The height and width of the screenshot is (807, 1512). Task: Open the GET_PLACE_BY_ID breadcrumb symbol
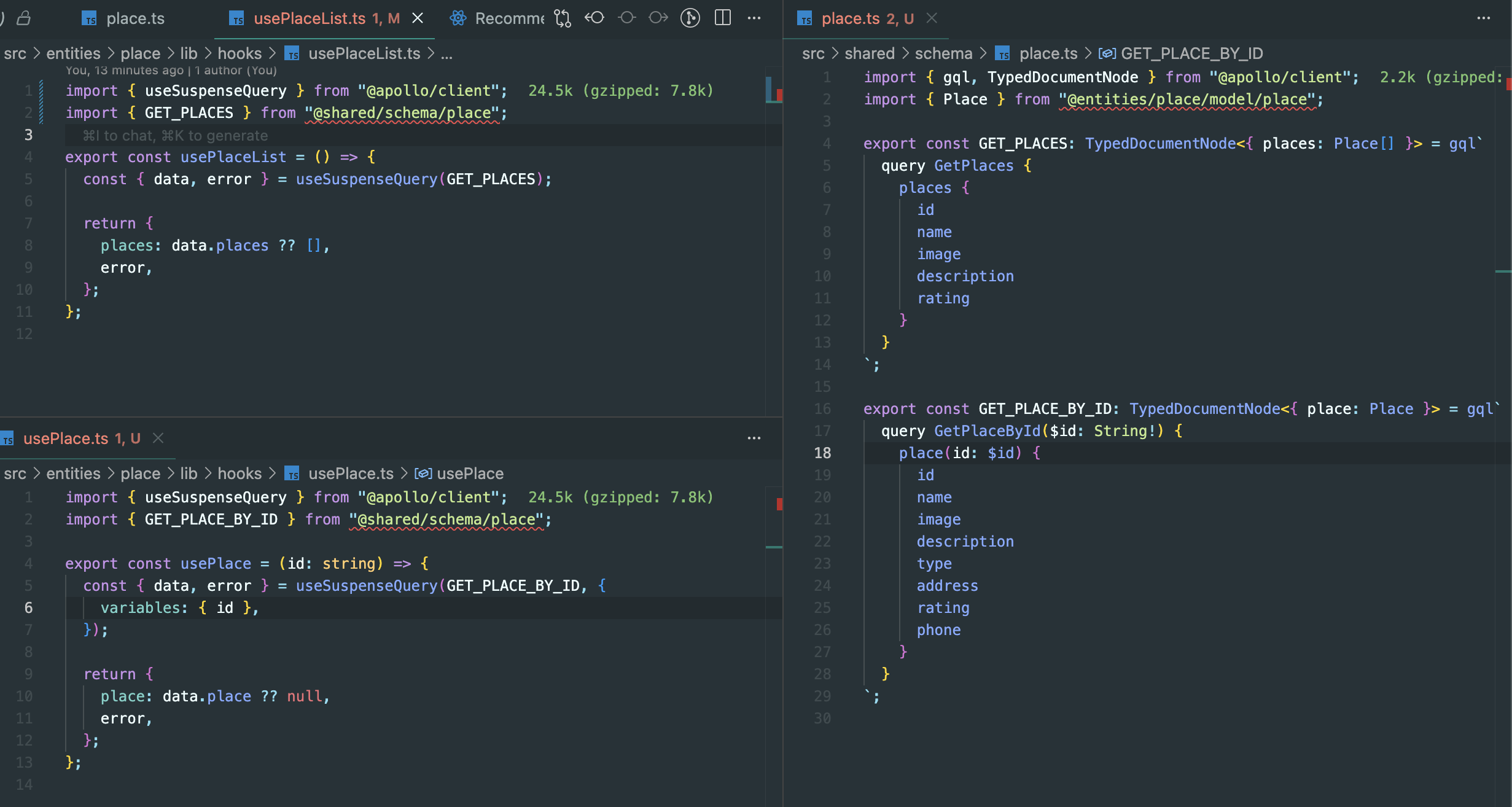point(1191,53)
